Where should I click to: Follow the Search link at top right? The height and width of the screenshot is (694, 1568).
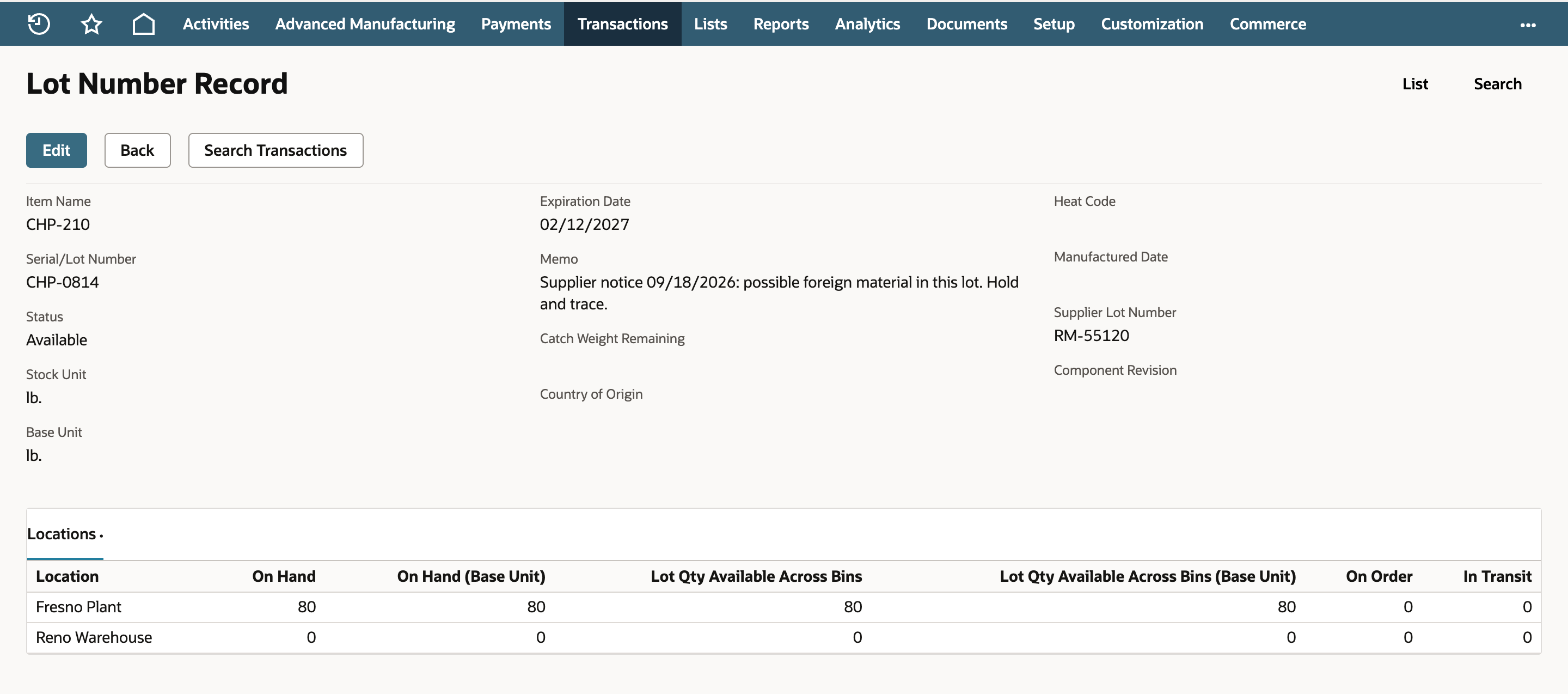(1497, 84)
